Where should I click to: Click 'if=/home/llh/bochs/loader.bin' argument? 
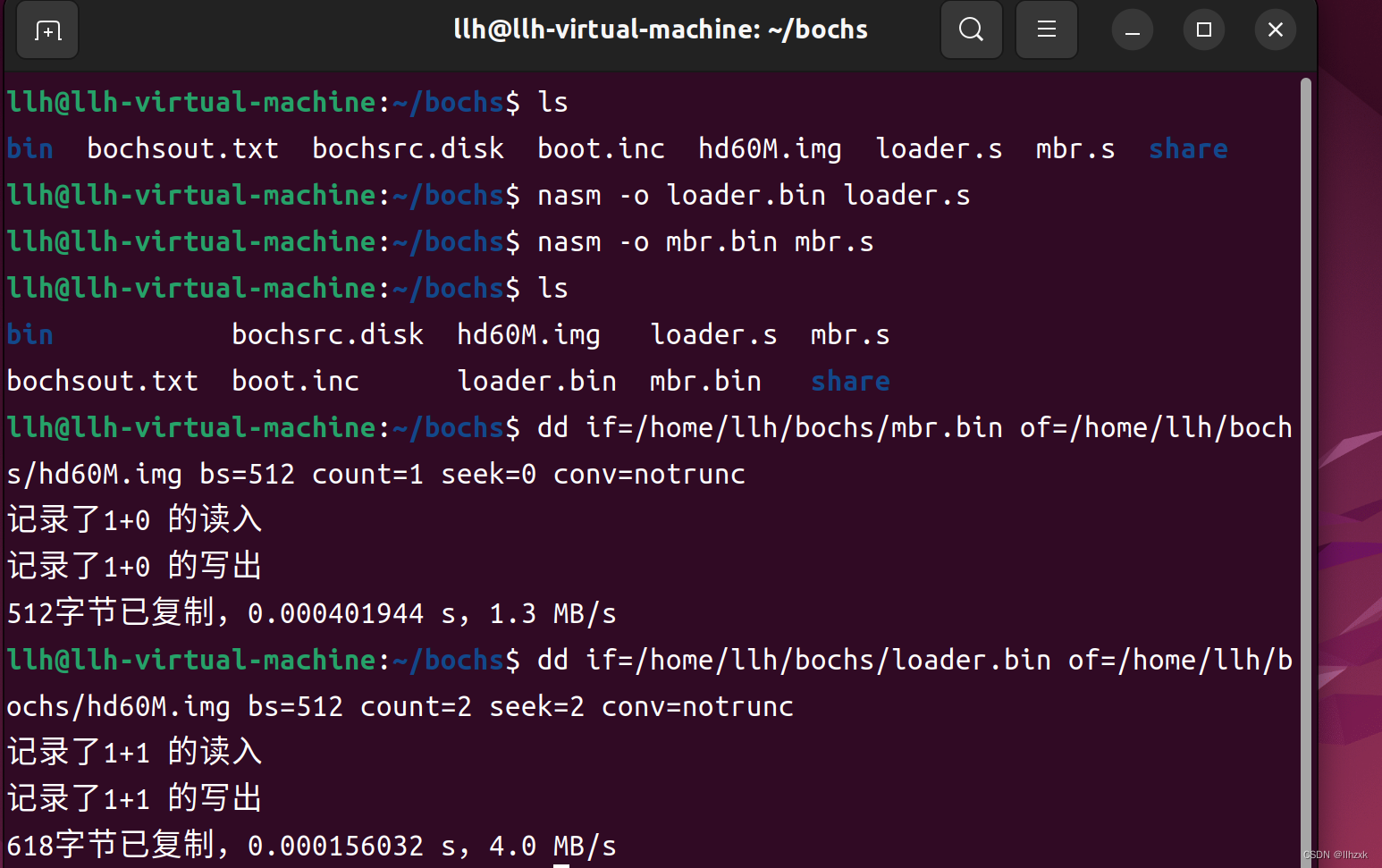818,660
